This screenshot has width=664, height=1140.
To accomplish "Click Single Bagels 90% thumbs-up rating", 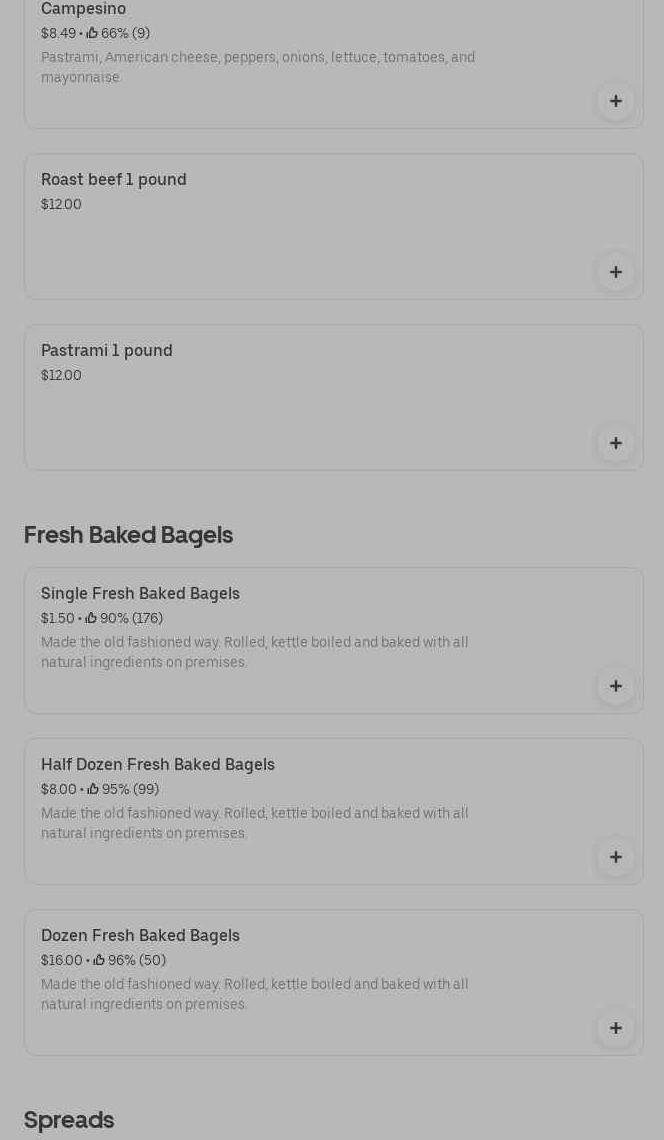I will click(x=124, y=619).
